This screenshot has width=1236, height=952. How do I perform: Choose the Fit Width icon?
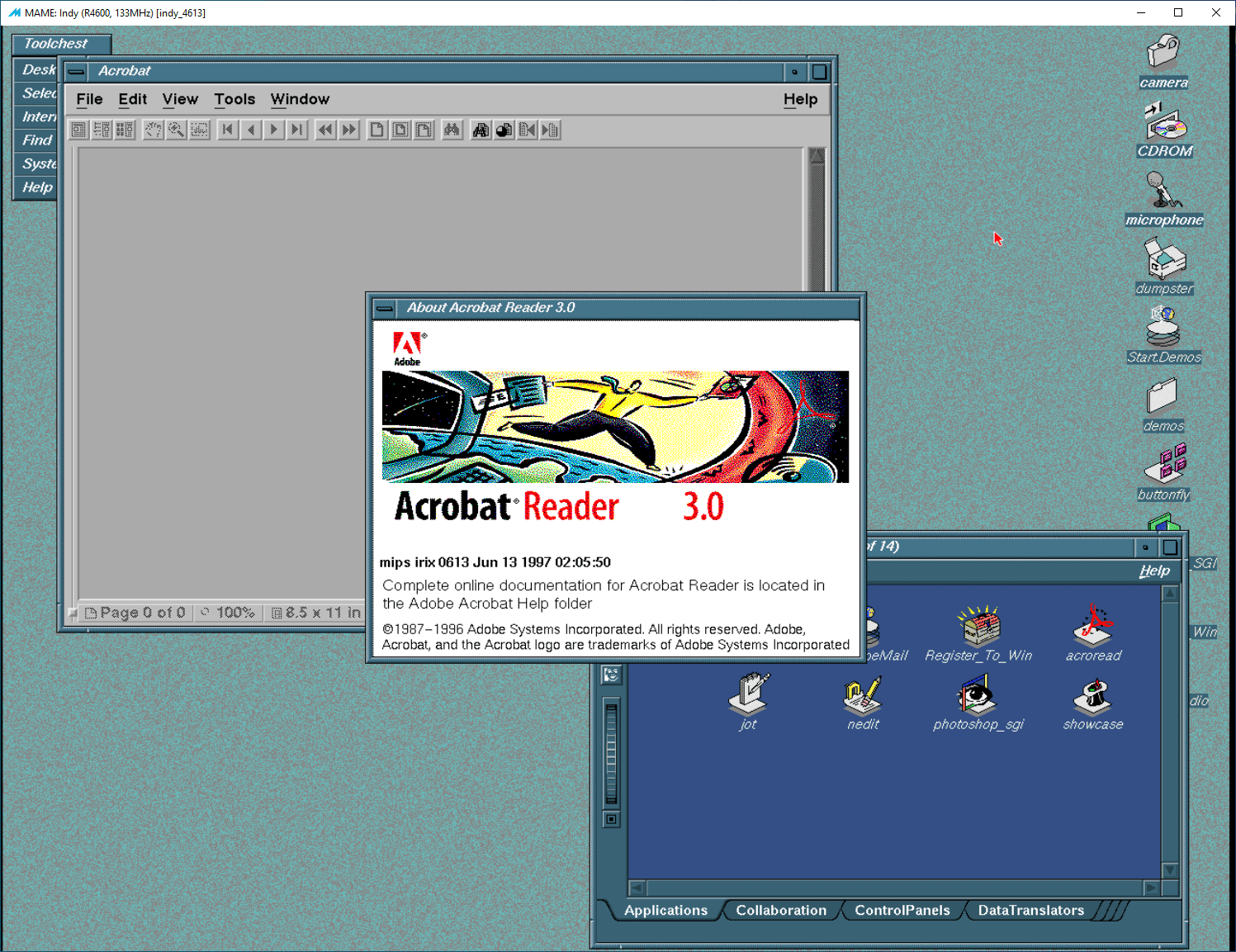[x=424, y=130]
